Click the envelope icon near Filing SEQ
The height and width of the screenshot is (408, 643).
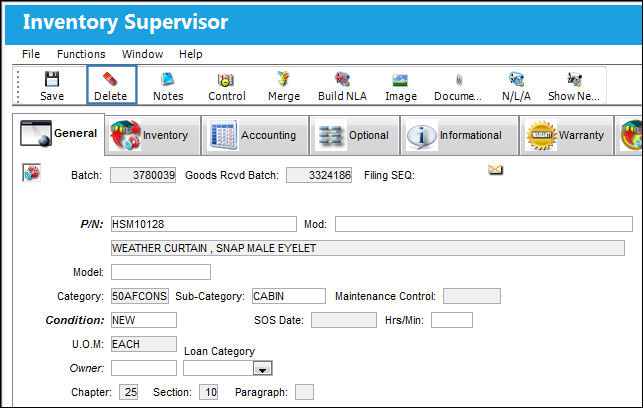495,169
